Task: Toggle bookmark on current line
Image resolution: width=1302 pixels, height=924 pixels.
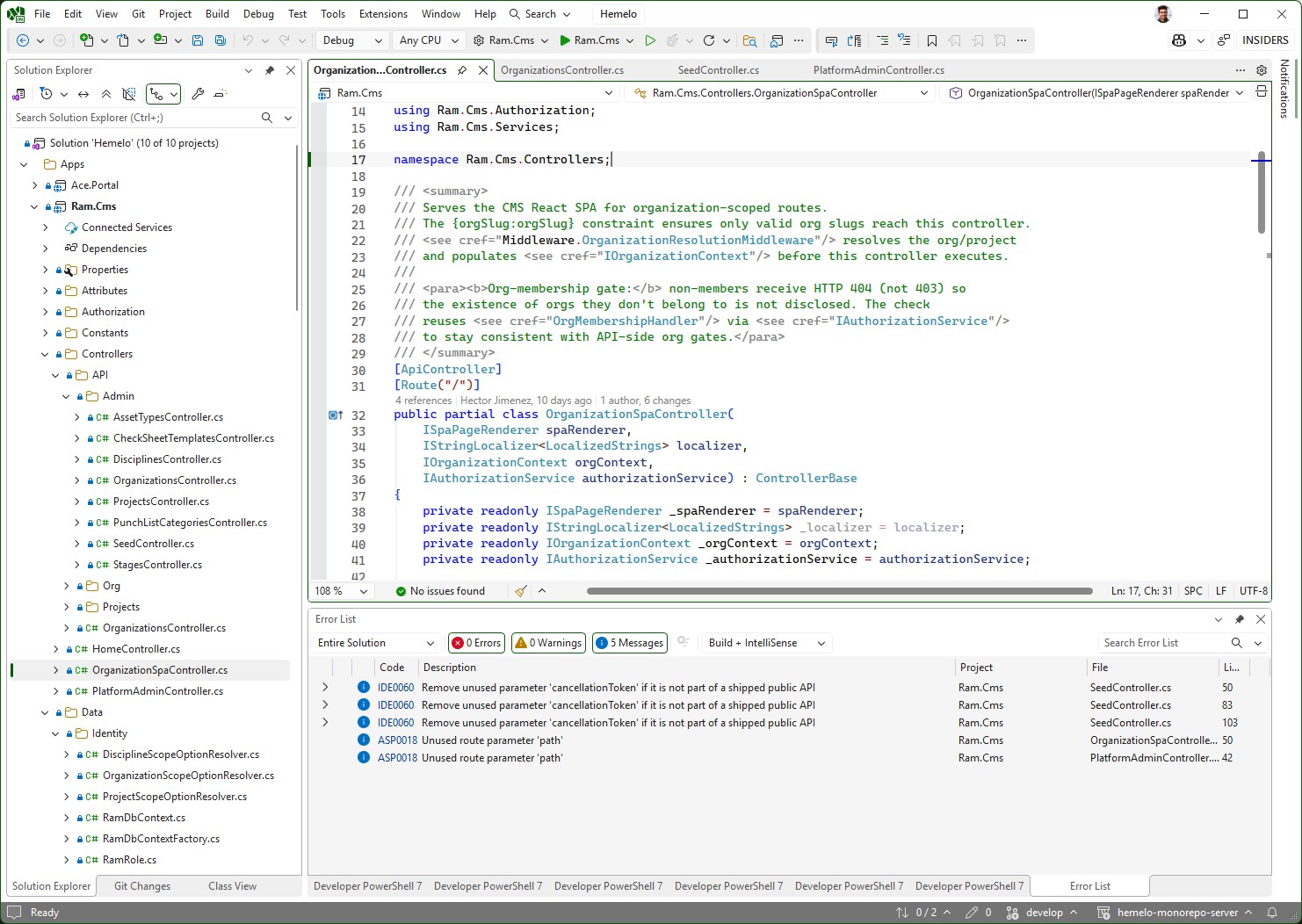Action: pyautogui.click(x=932, y=40)
